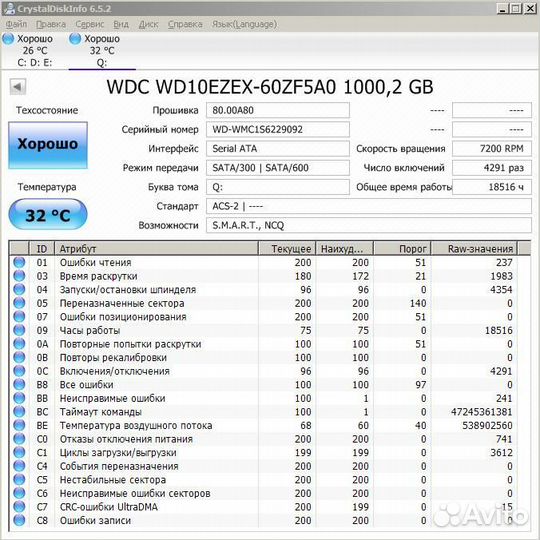540x540 pixels.
Task: Click the Raw-значения column header
Action: pyautogui.click(x=474, y=248)
